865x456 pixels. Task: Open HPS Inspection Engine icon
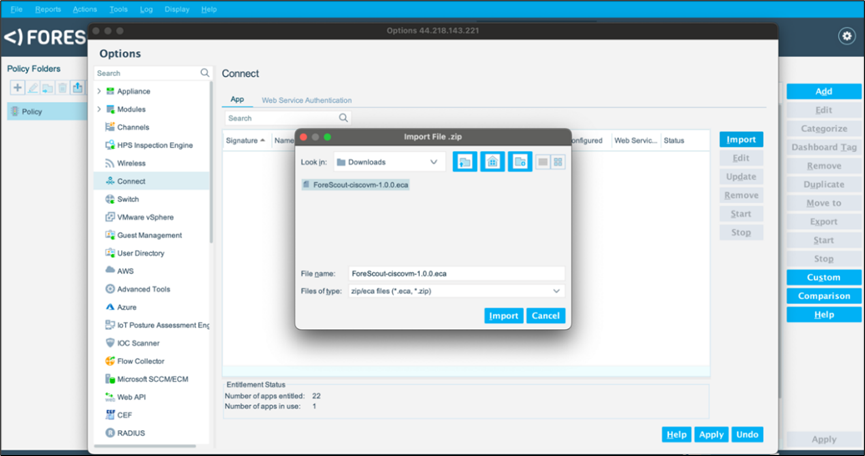point(110,145)
